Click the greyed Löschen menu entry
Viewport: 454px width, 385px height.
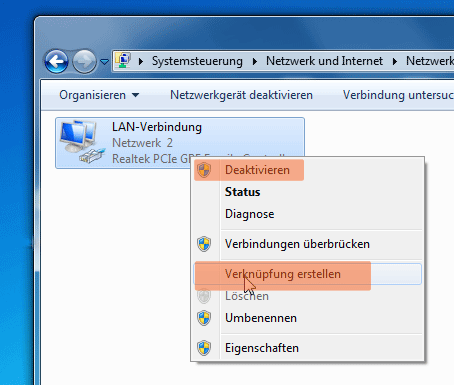307,296
